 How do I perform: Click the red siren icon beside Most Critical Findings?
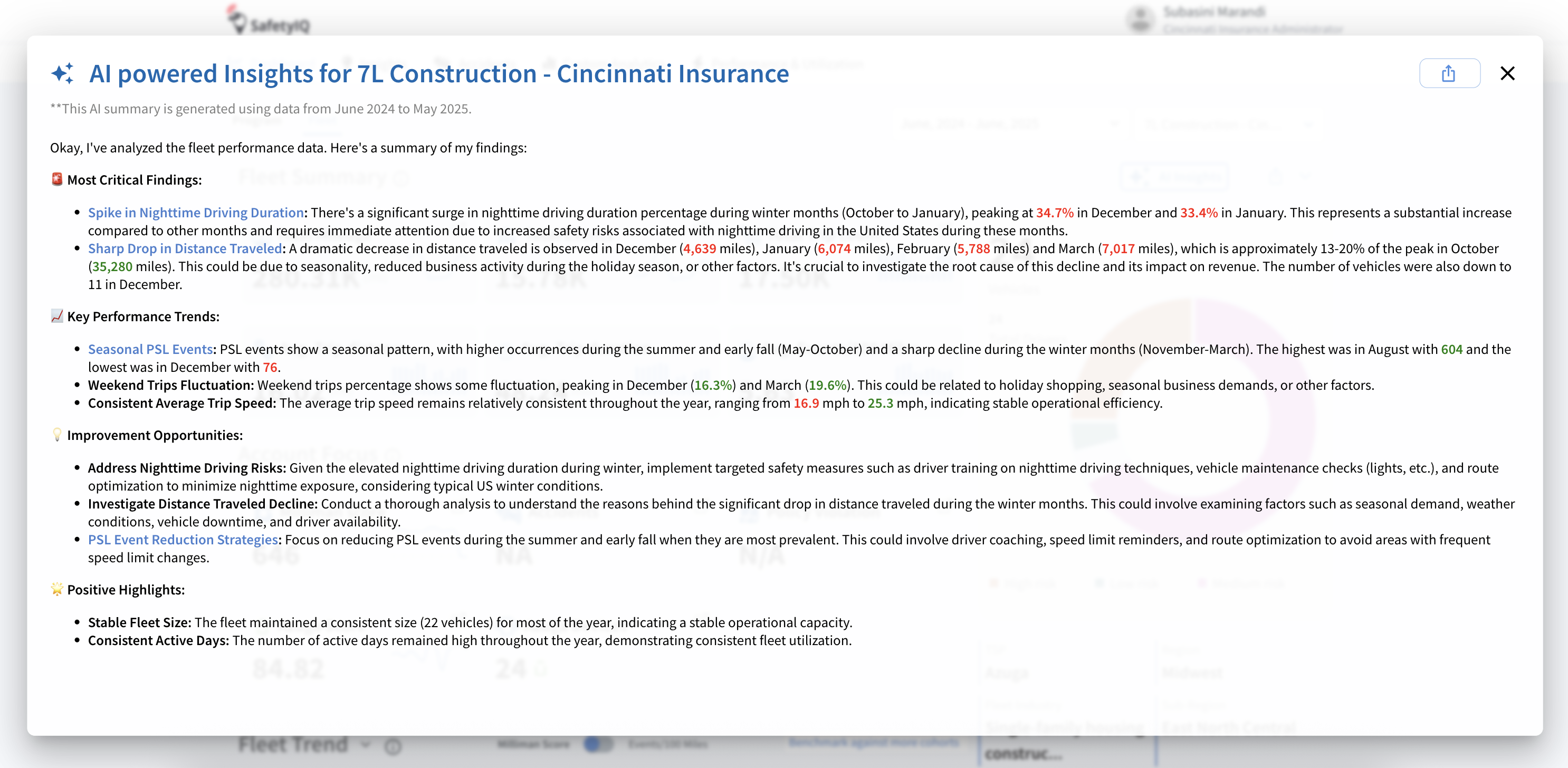56,179
